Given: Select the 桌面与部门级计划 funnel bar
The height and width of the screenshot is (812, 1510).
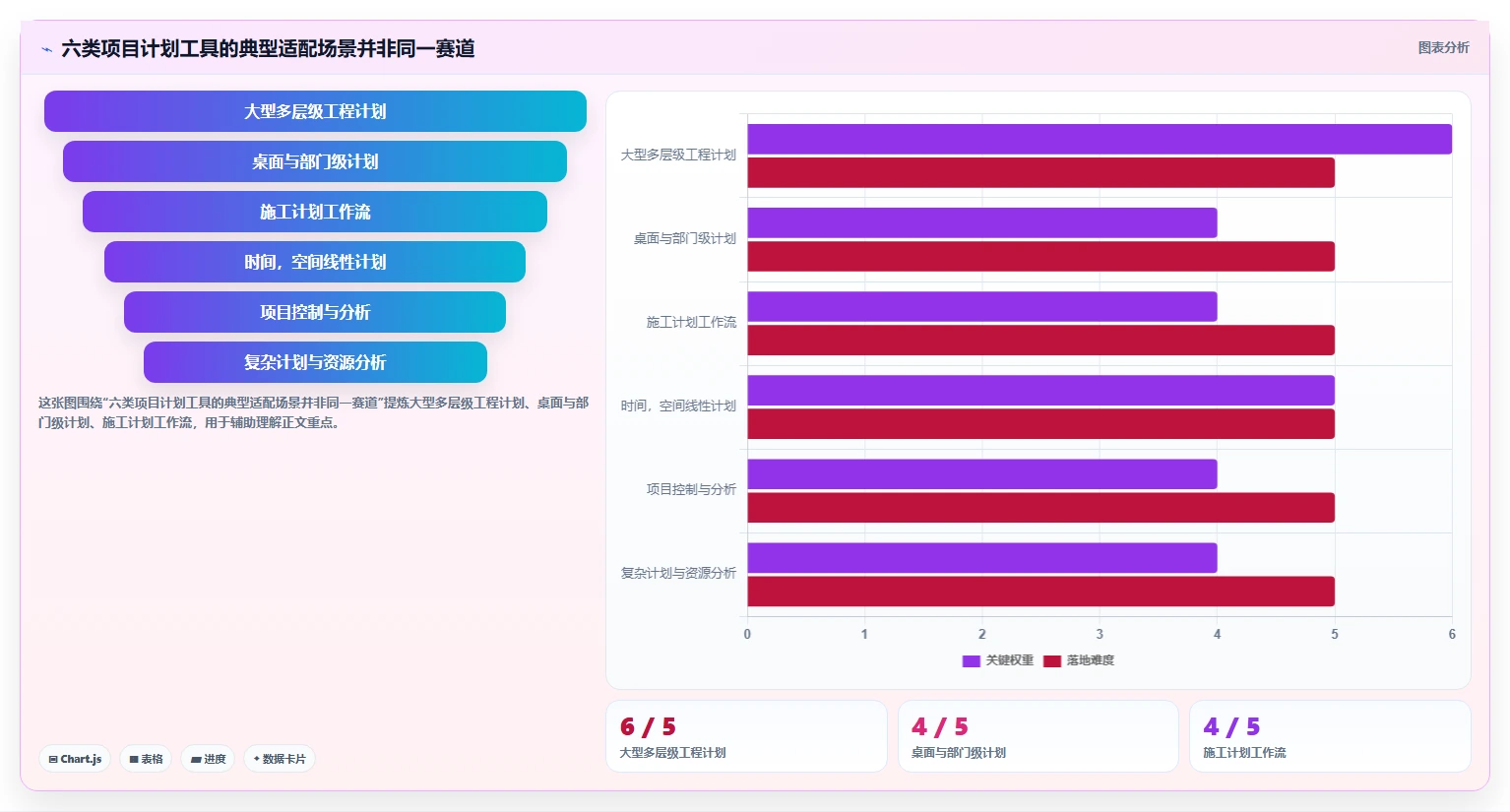Looking at the screenshot, I should tap(315, 161).
